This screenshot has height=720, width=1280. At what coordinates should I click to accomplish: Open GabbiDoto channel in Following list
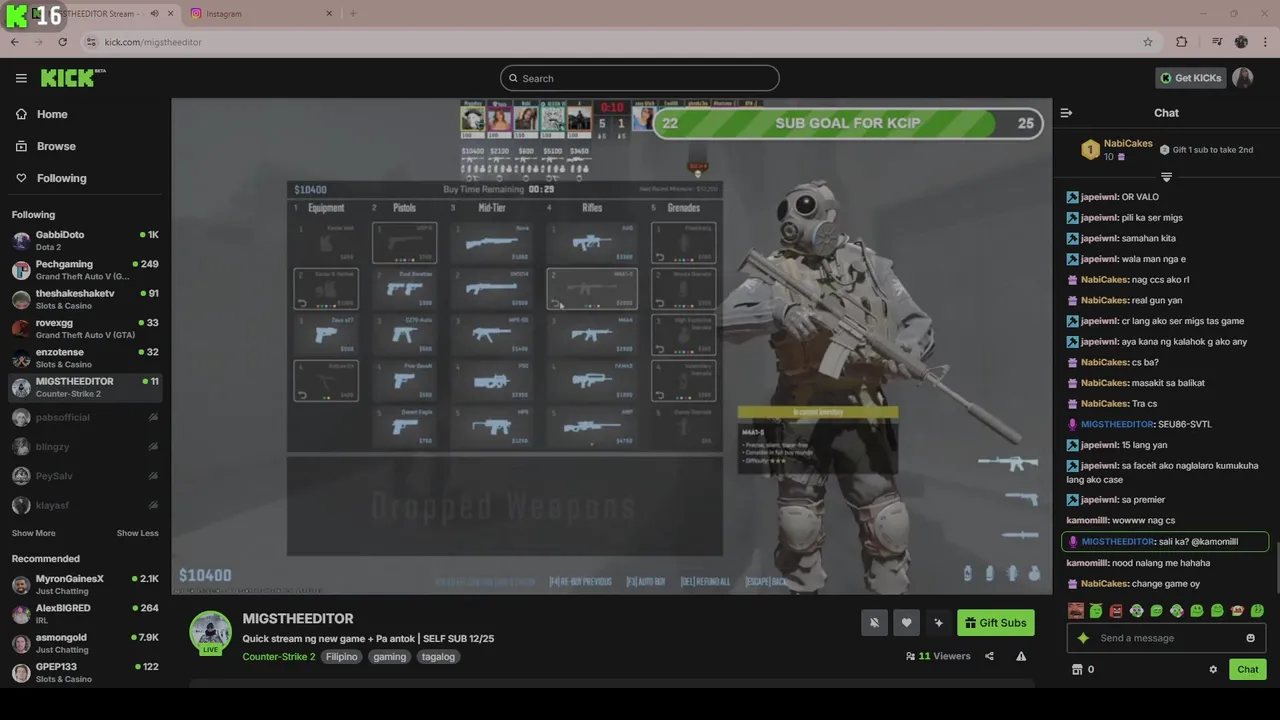click(85, 241)
